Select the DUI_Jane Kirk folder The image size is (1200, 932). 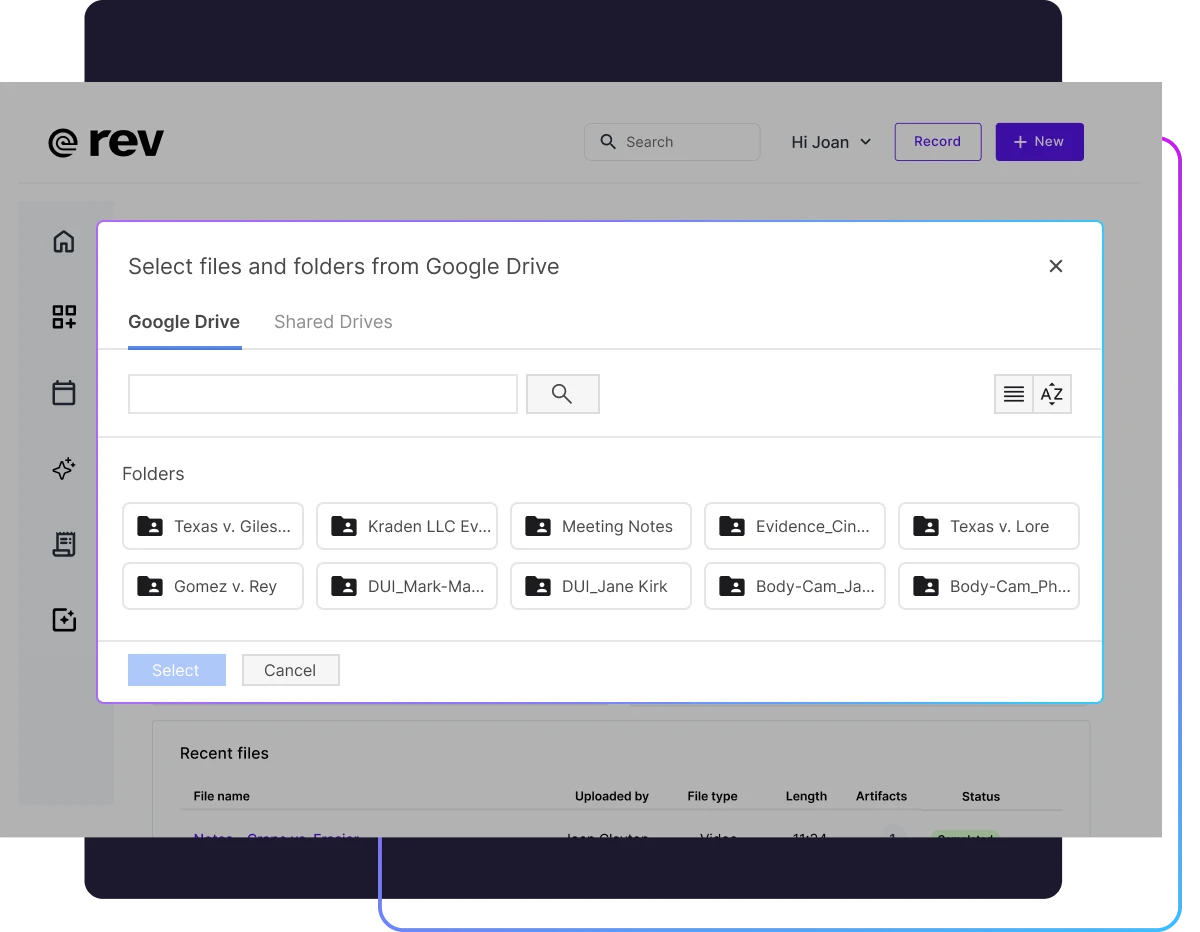(x=600, y=586)
